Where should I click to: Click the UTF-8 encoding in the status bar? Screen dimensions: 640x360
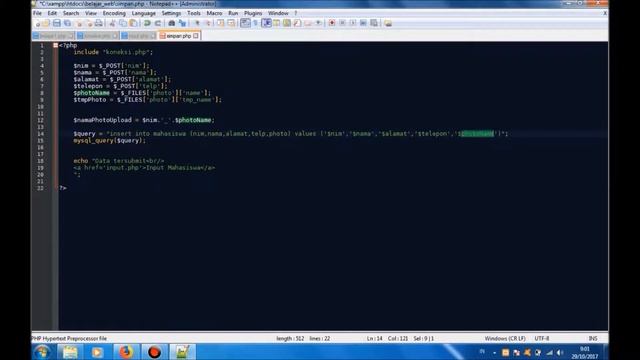click(x=542, y=338)
